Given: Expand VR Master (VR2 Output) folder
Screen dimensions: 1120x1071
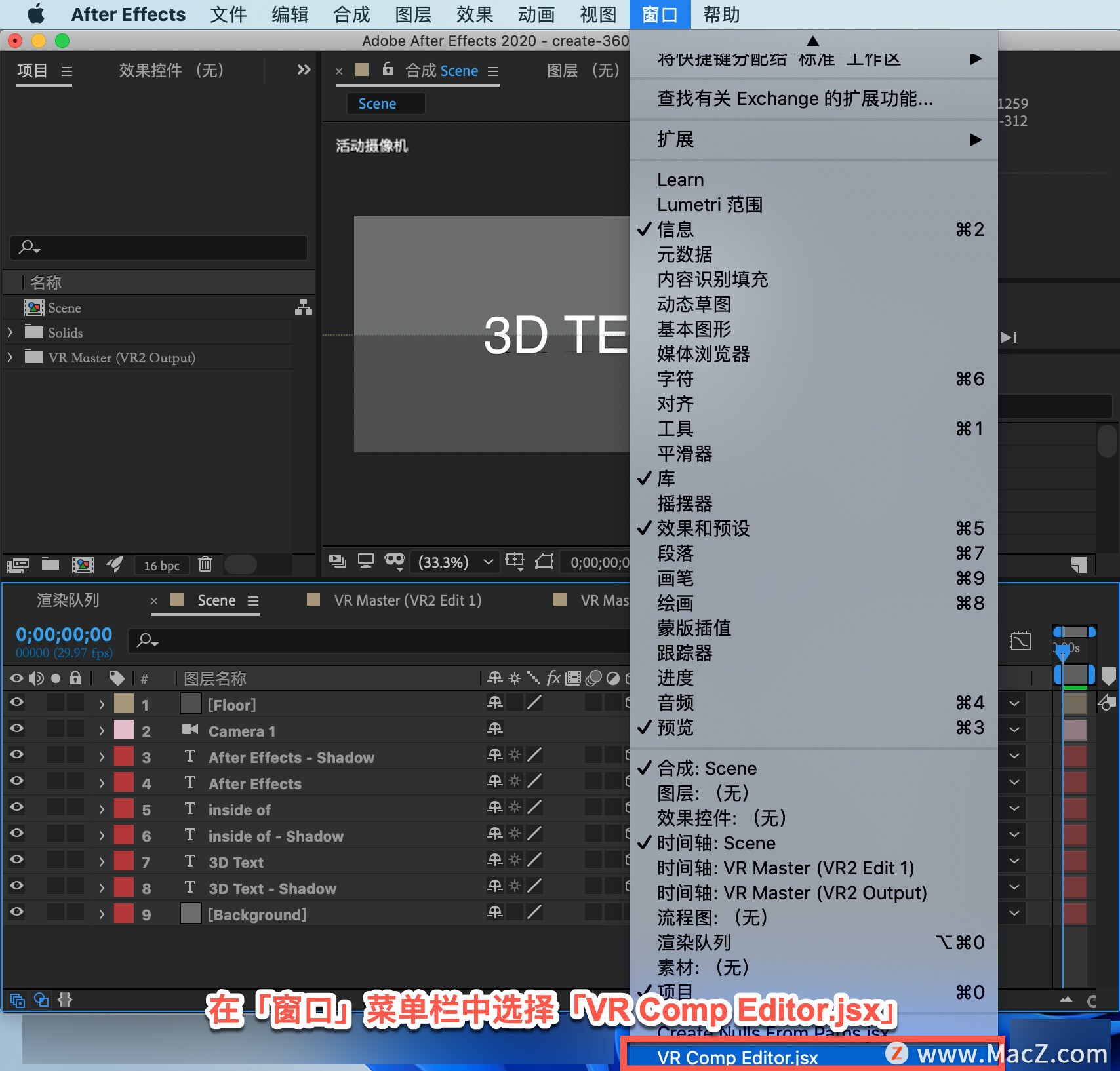Looking at the screenshot, I should click(x=10, y=357).
